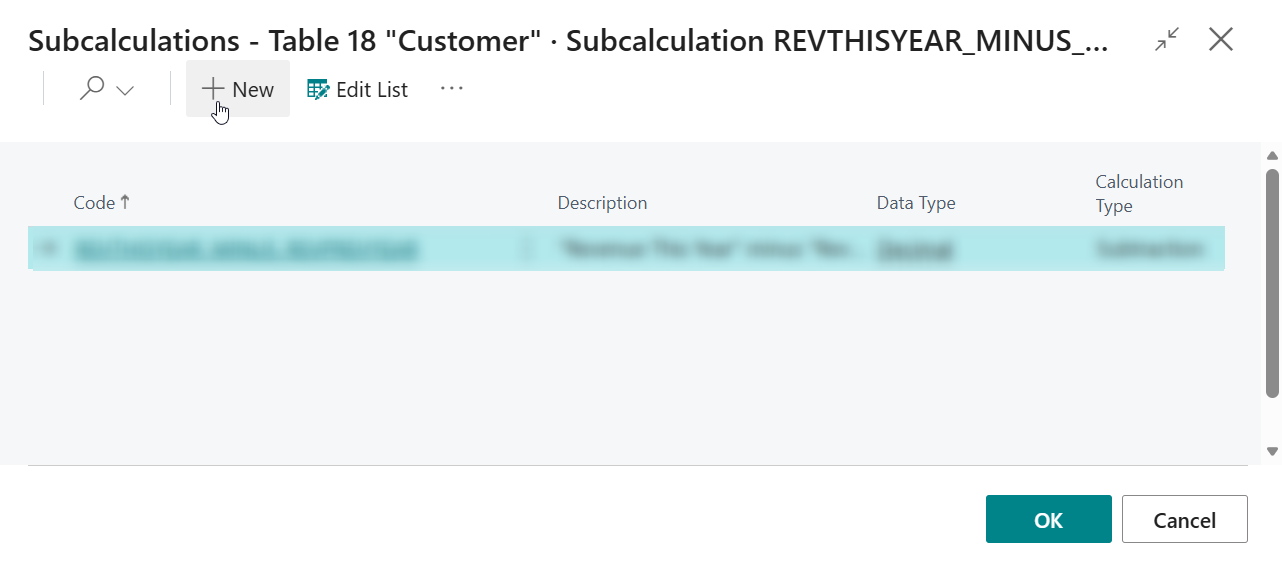Viewport: 1282px width, 568px height.
Task: Open Edit List mode
Action: (358, 89)
